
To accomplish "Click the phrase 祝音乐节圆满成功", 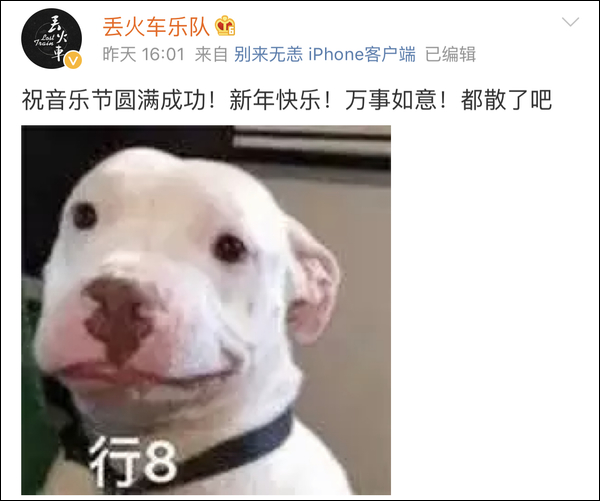I will [114, 100].
